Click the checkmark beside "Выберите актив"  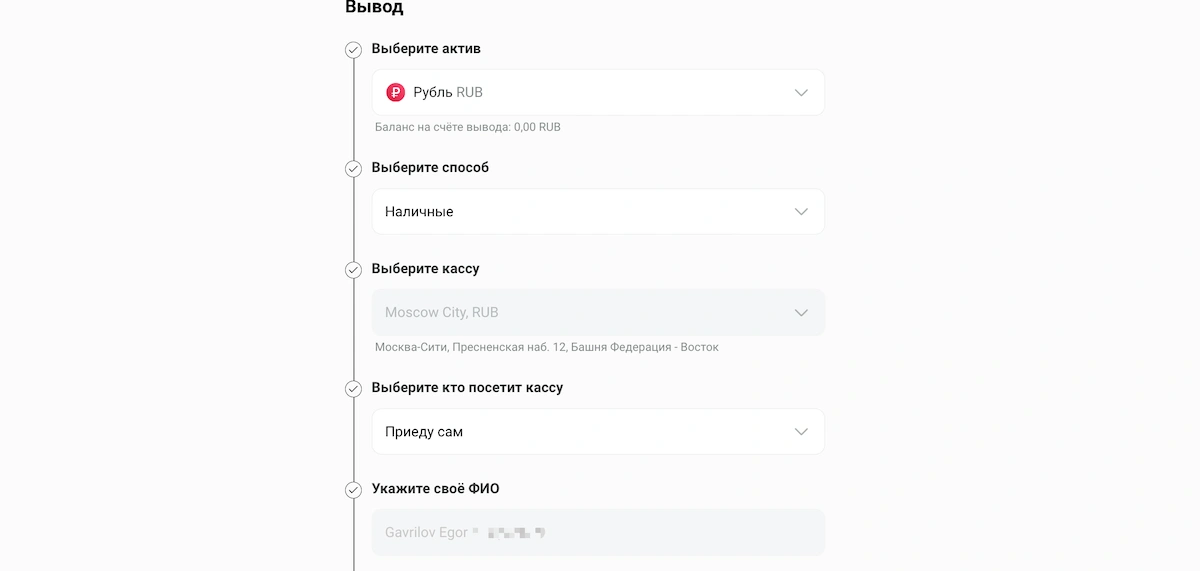353,50
